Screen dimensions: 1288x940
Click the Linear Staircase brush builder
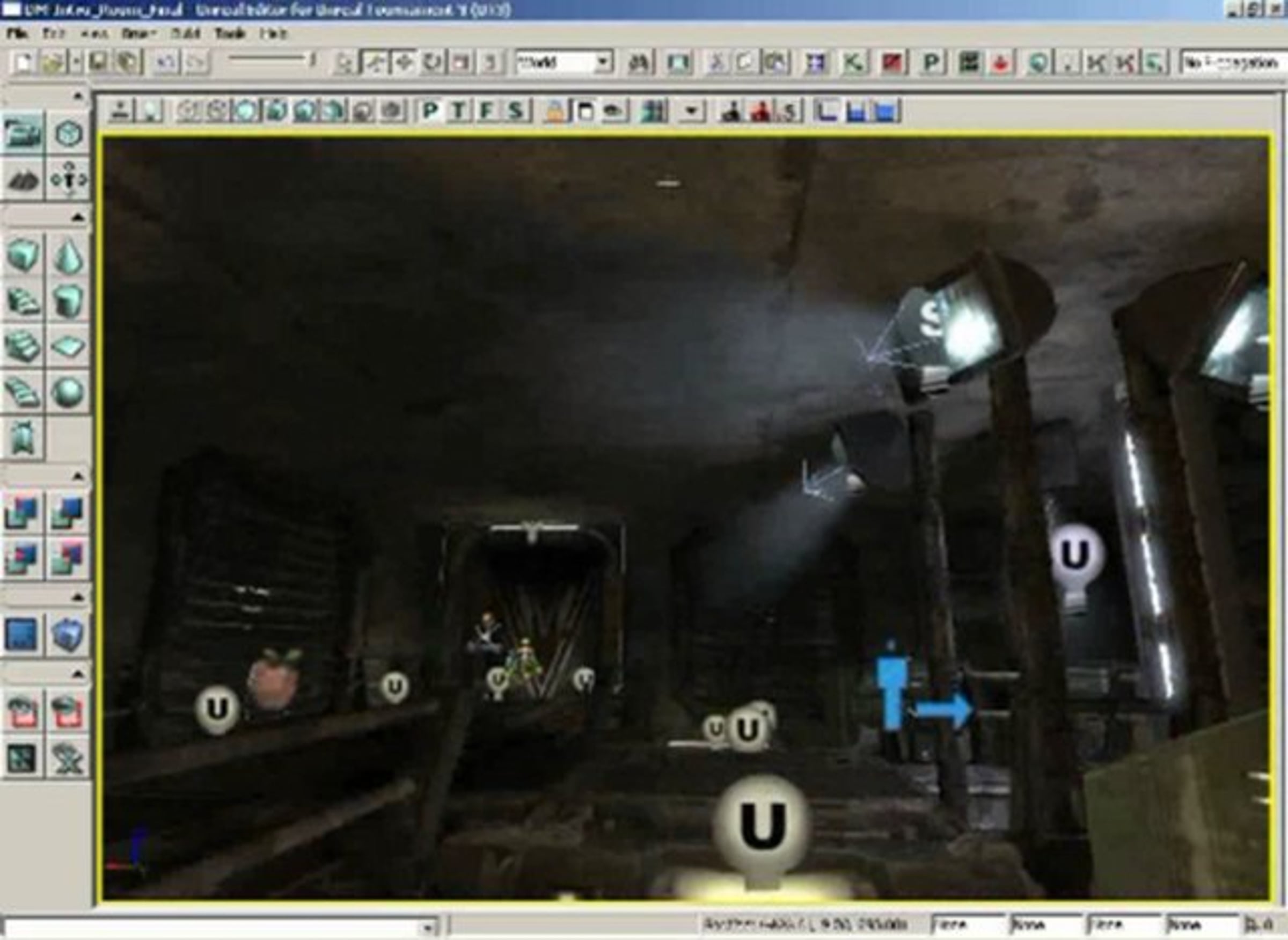23,346
